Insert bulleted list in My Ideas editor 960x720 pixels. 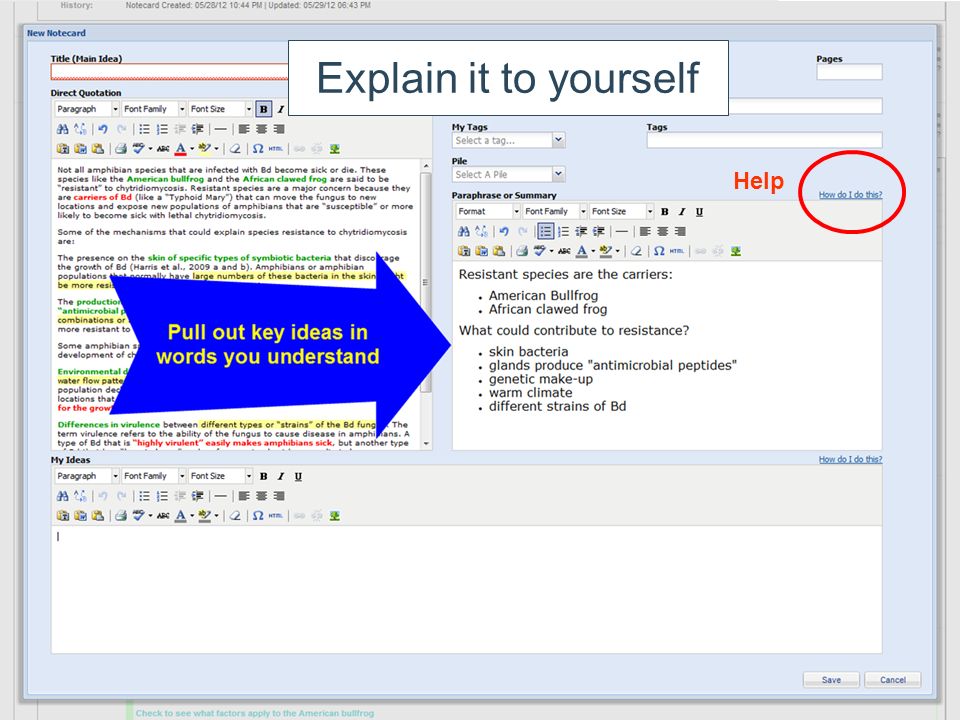[x=144, y=496]
